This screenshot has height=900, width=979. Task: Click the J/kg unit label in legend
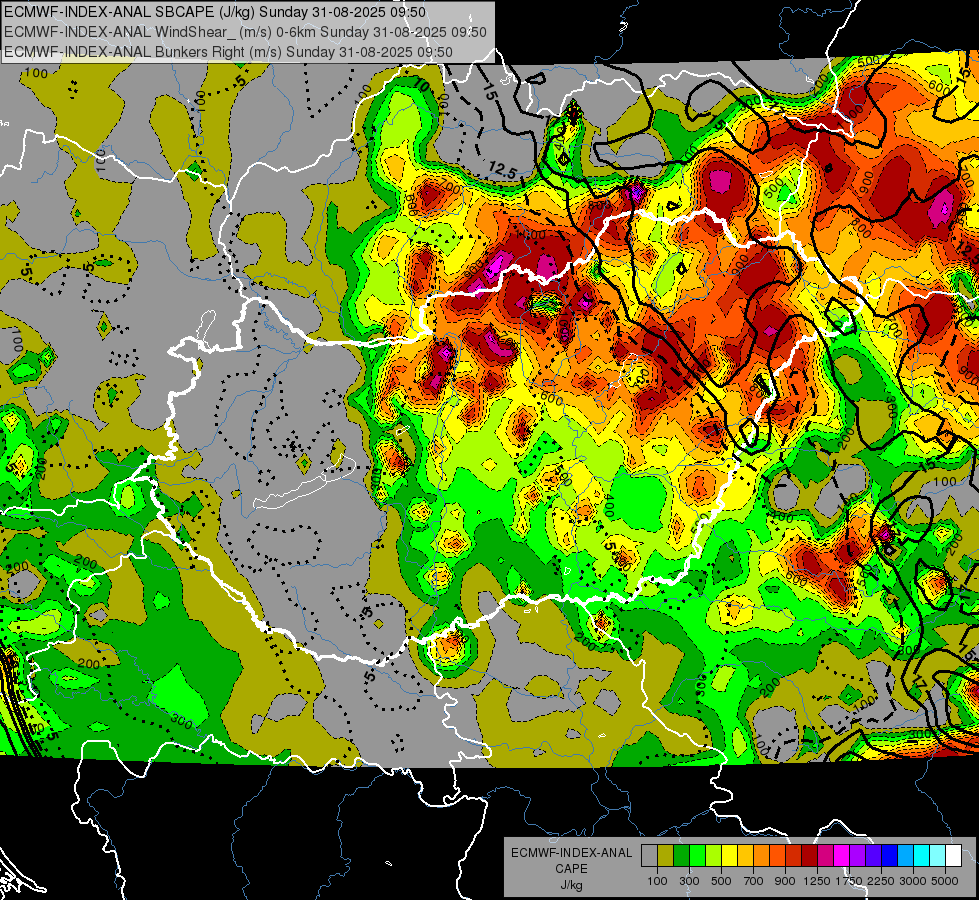(x=571, y=885)
